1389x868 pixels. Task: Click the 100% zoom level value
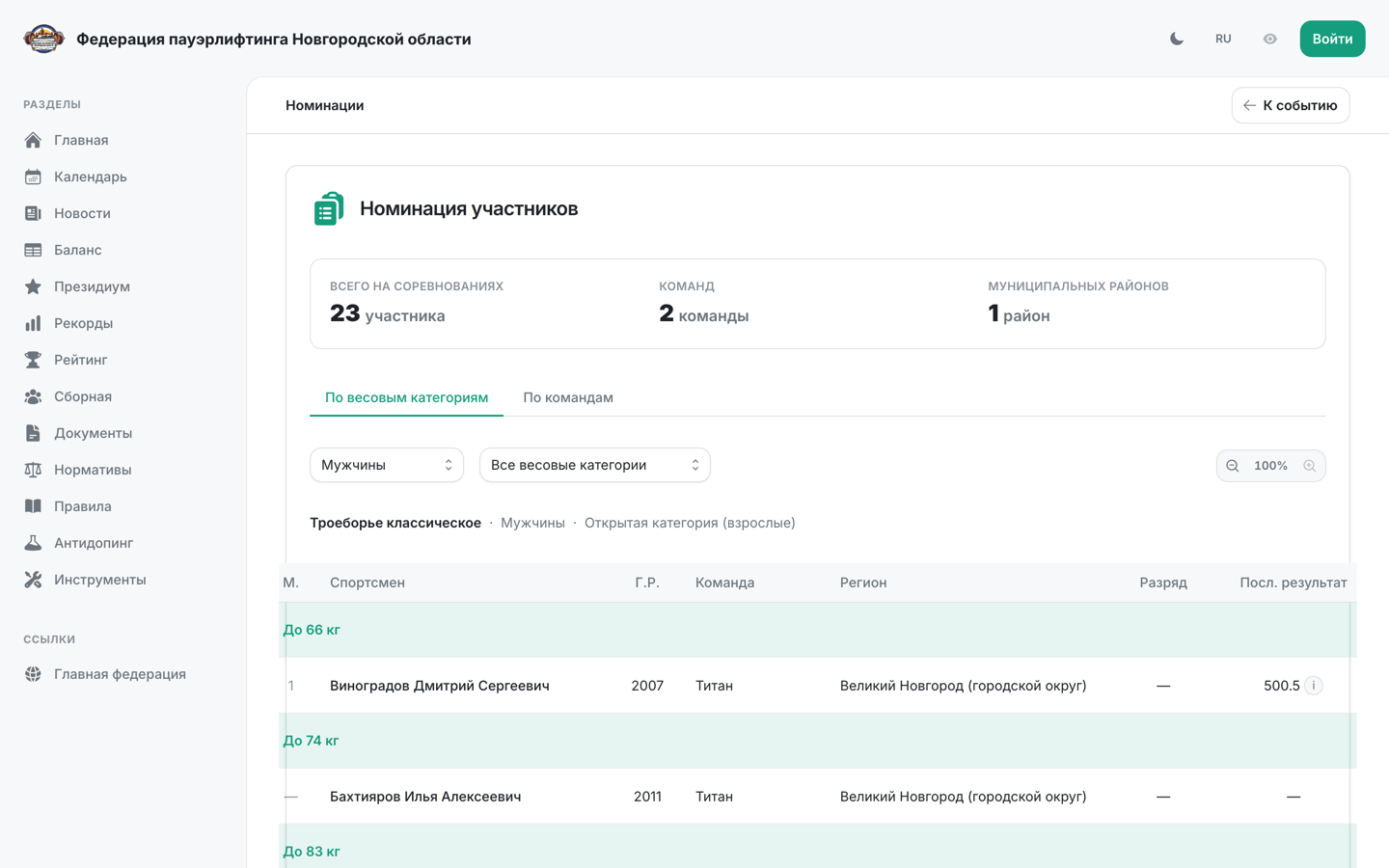coord(1270,466)
